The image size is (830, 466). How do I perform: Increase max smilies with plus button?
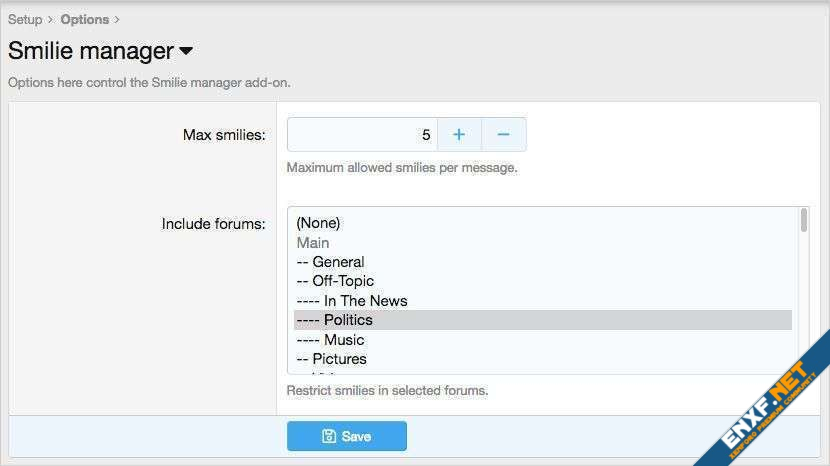click(459, 134)
